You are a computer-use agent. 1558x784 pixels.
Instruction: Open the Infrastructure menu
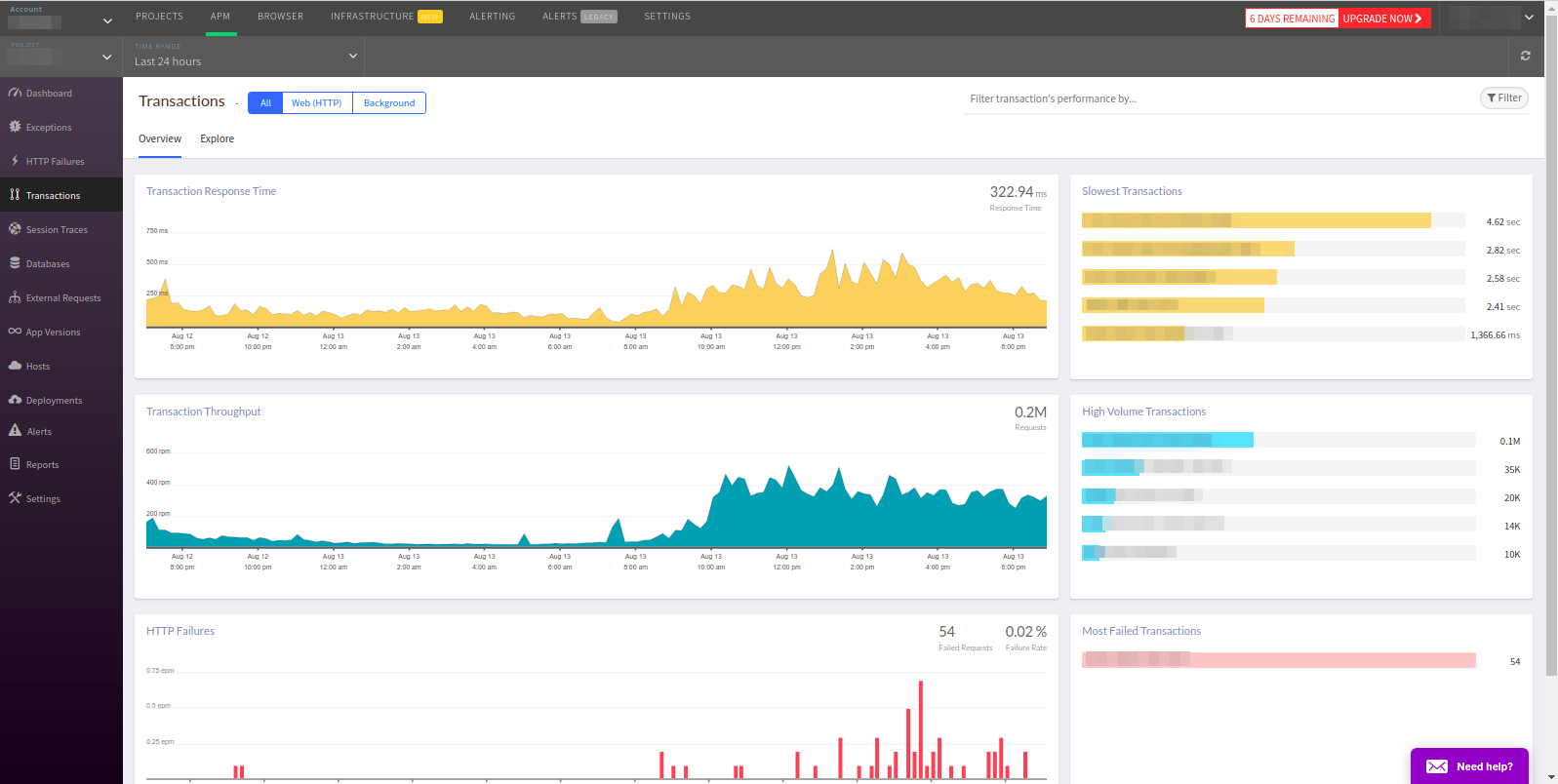(x=386, y=17)
